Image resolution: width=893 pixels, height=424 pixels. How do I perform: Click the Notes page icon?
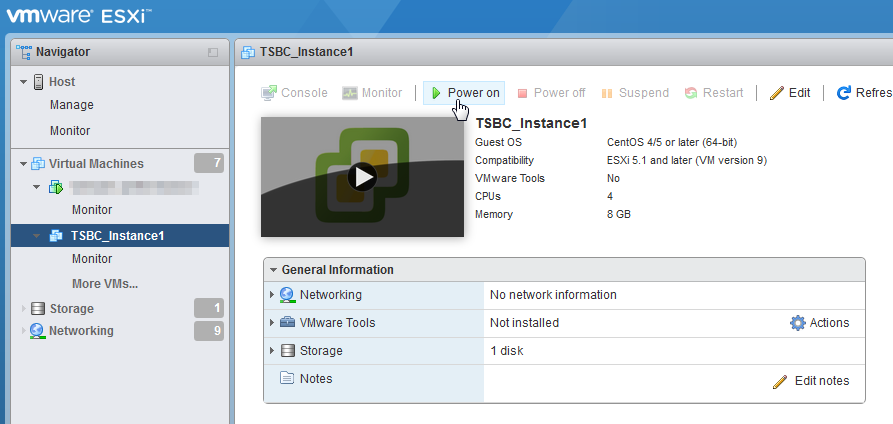pyautogui.click(x=288, y=378)
